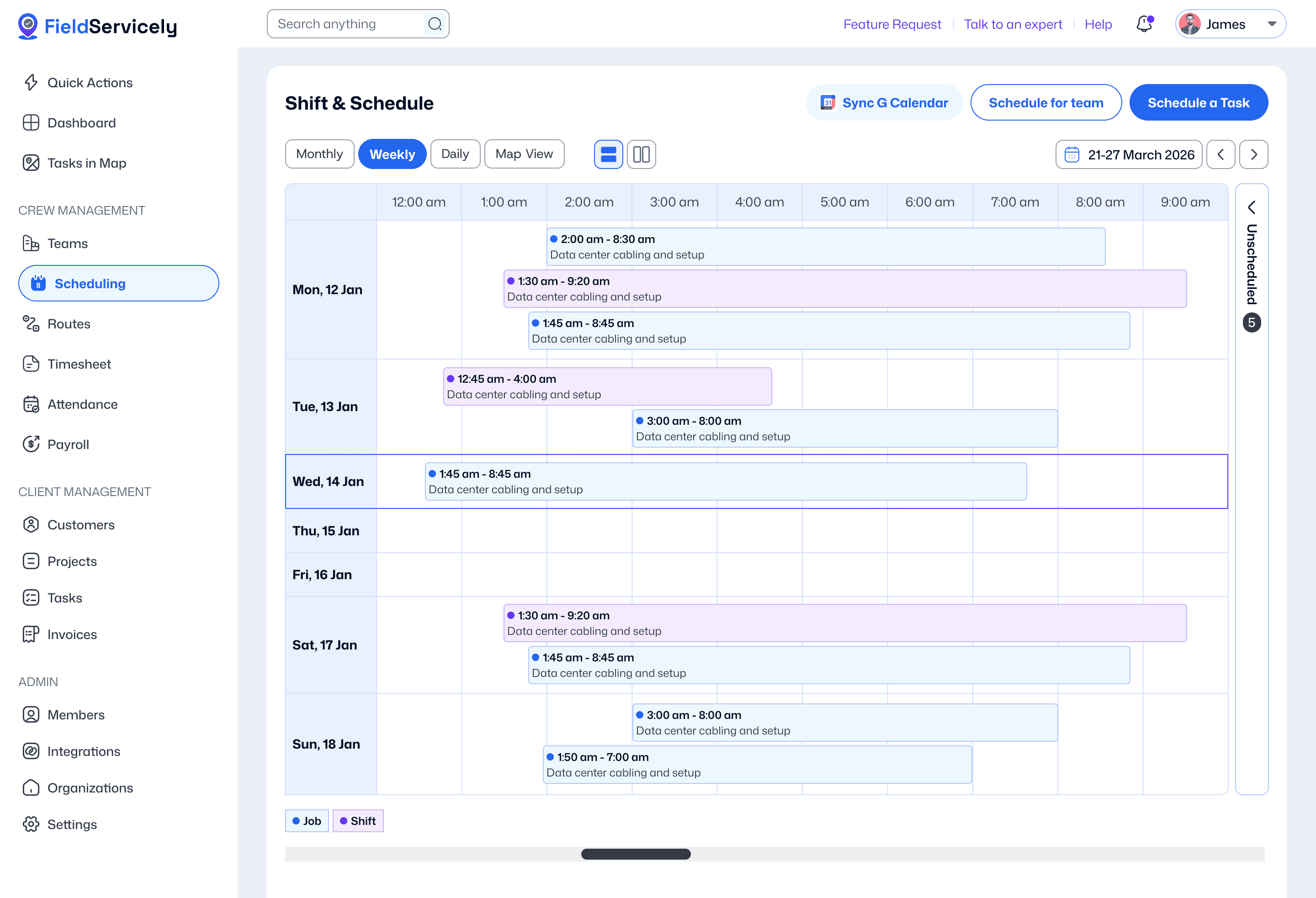This screenshot has width=1316, height=898.
Task: Open Tasks in Map from sidebar
Action: [x=86, y=163]
